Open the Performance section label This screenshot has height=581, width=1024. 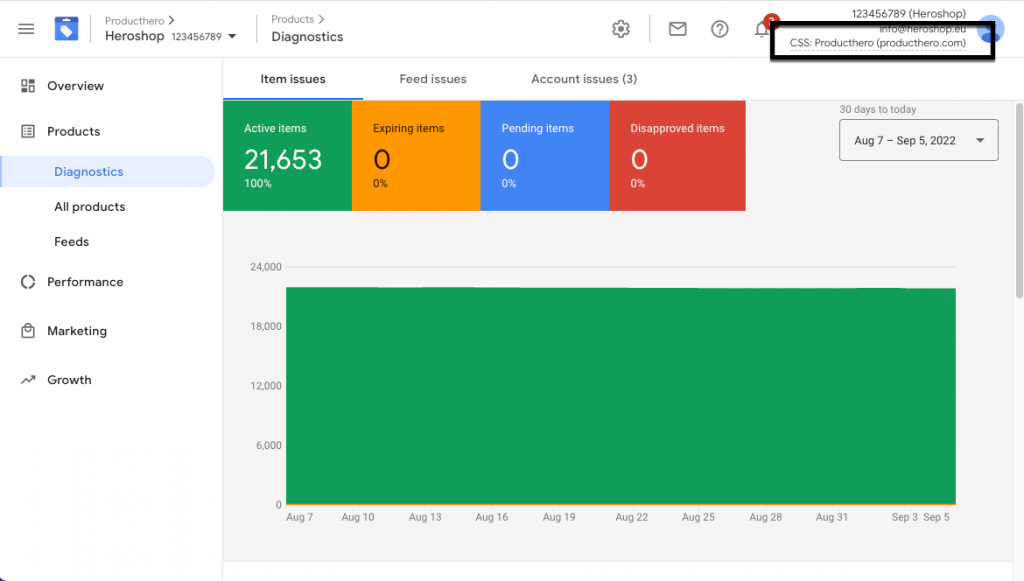(x=85, y=282)
